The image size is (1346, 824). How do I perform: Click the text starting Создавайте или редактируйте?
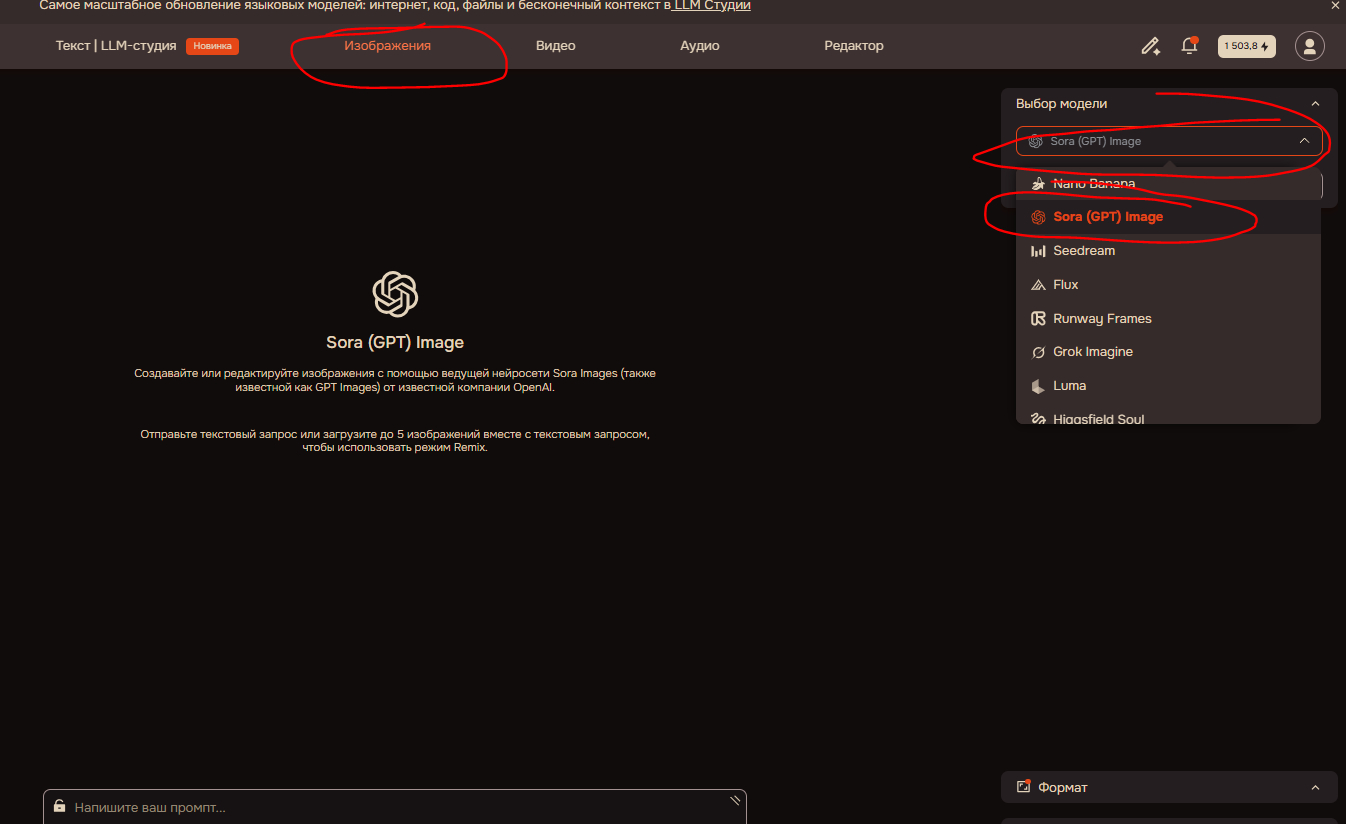pos(395,380)
